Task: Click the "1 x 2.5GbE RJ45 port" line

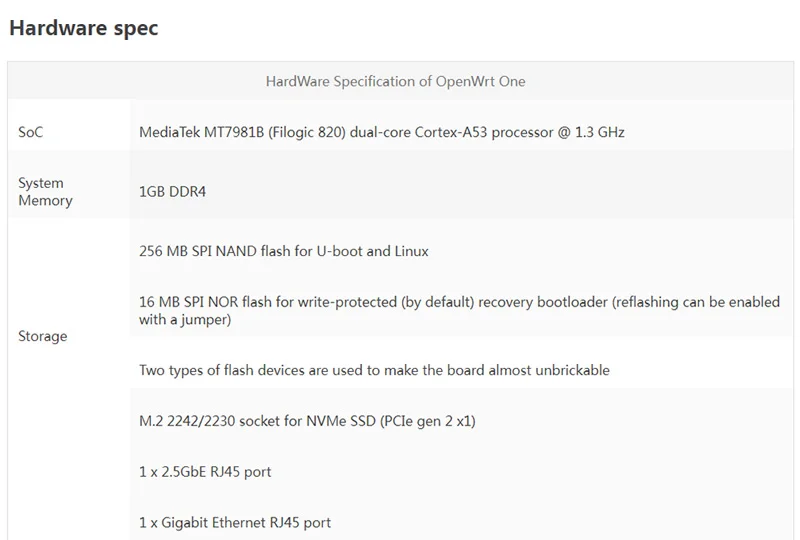Action: tap(205, 471)
